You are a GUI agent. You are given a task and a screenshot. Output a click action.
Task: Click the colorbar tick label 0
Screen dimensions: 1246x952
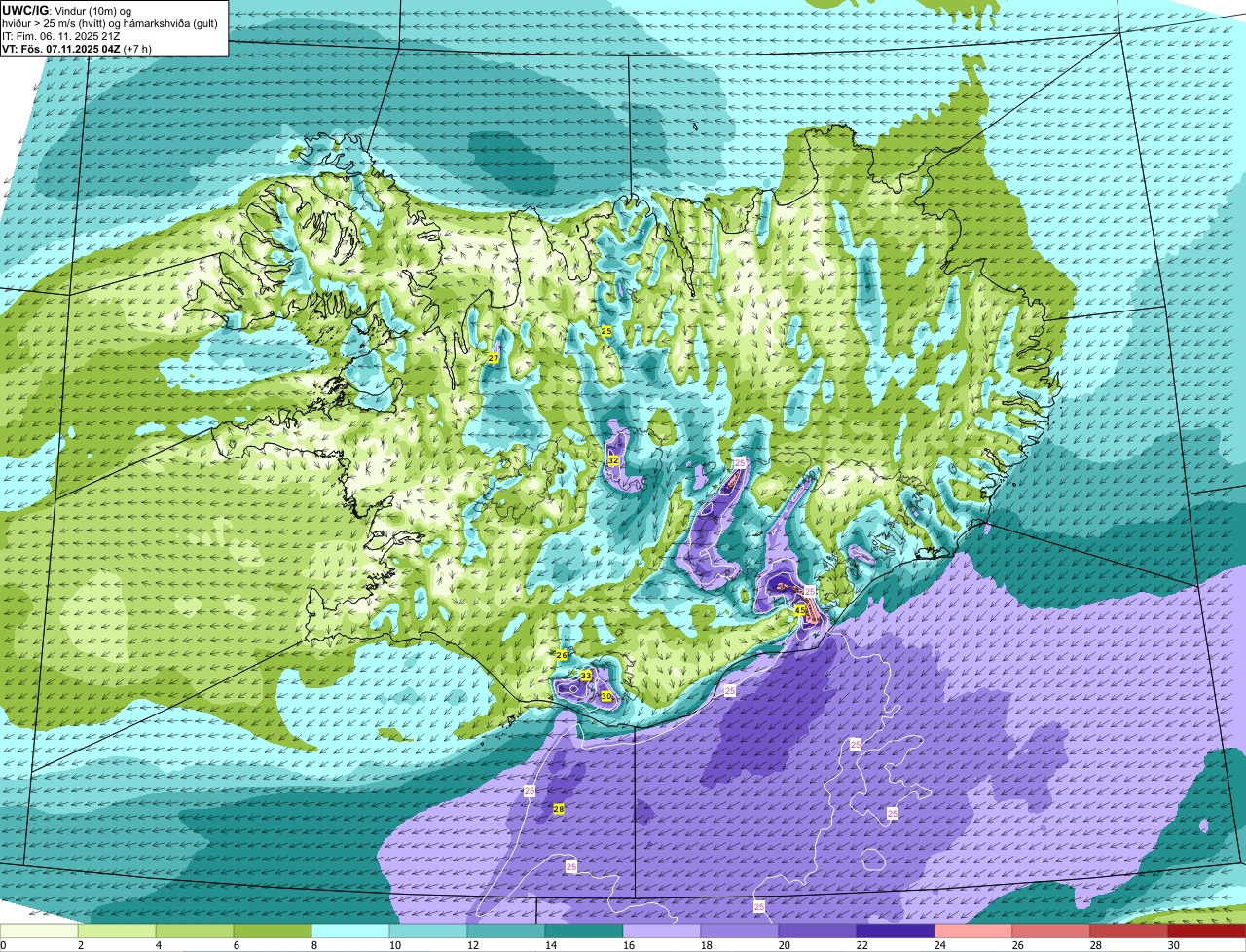[x=3, y=945]
